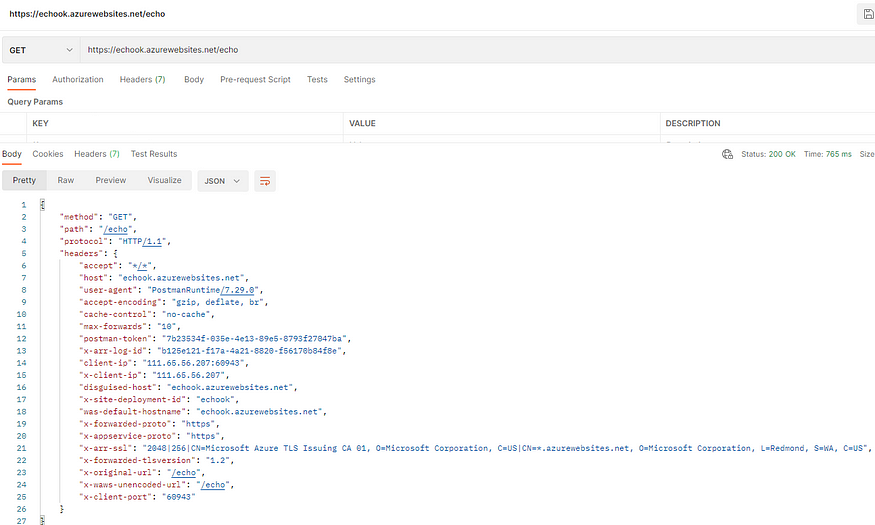Click the "method": "GET" line
This screenshot has height=525, width=875.
tap(98, 217)
